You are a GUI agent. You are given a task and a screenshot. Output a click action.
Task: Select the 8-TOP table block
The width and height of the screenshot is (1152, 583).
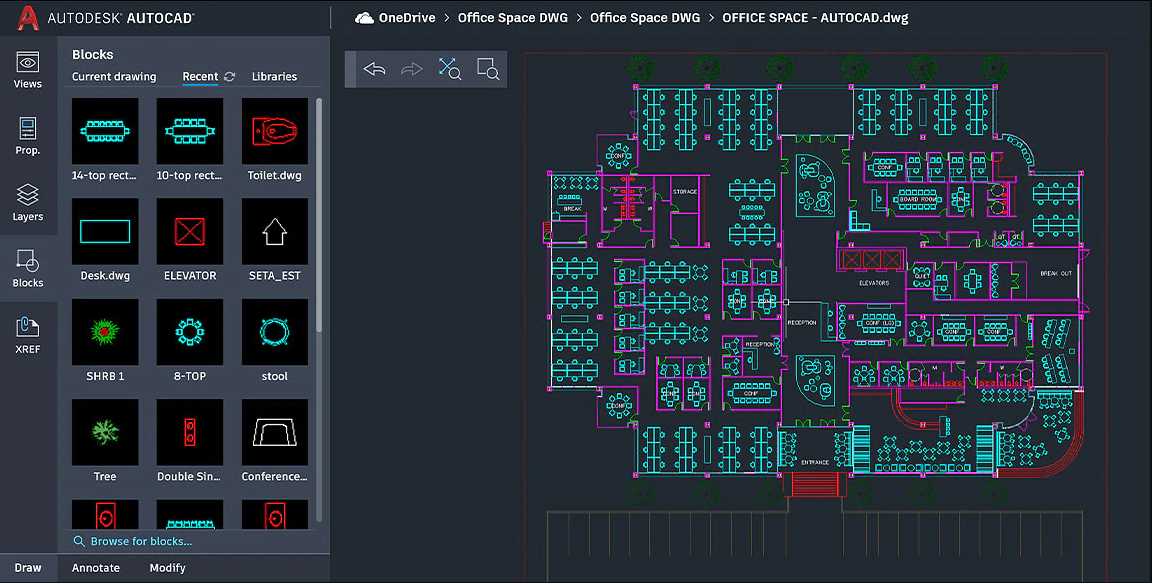tap(190, 332)
